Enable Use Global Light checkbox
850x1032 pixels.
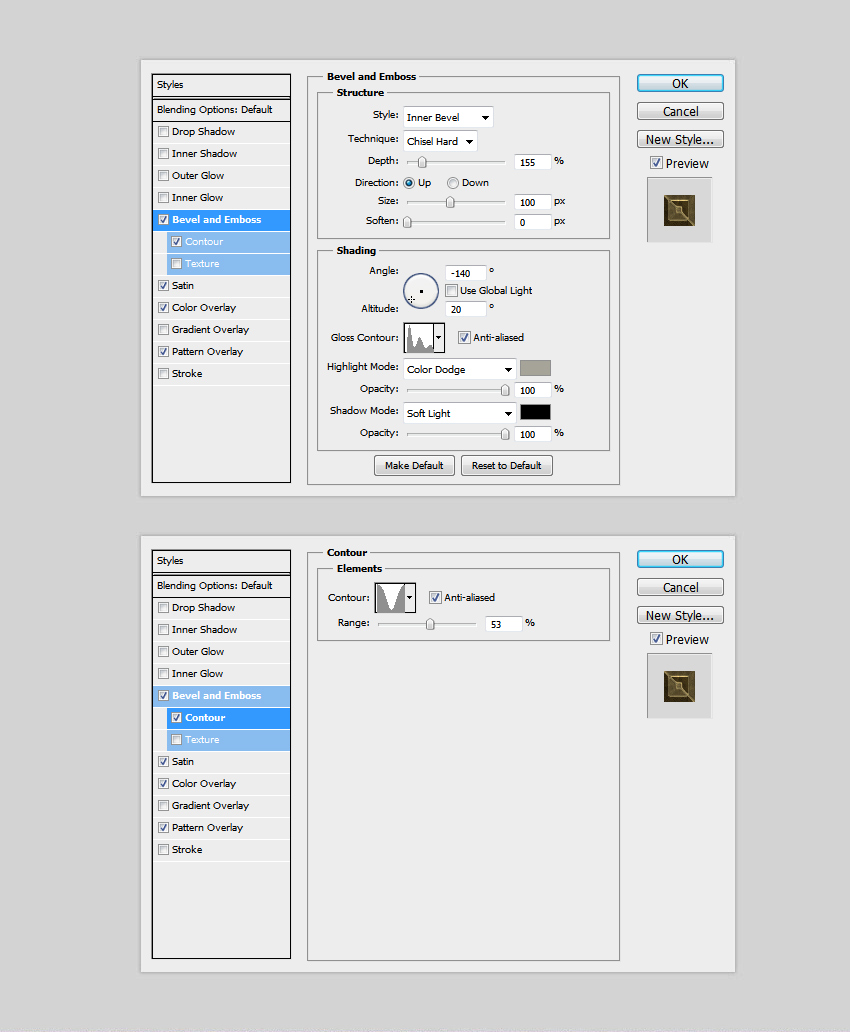pos(452,290)
